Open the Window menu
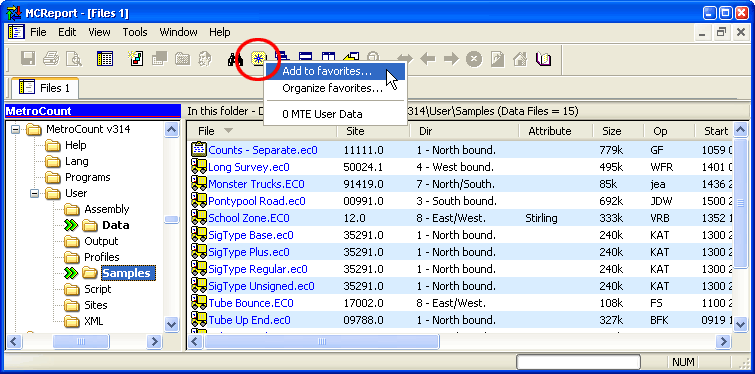The image size is (755, 374). pyautogui.click(x=178, y=32)
